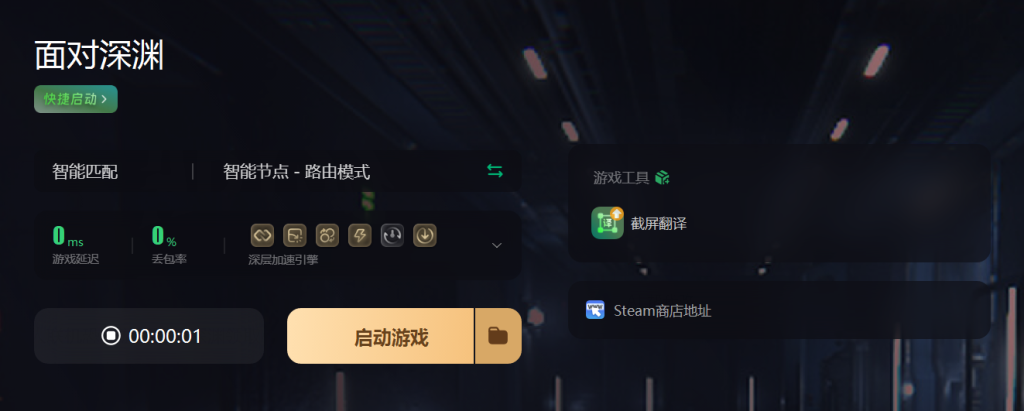
Task: Click the green cube icon beside 游戏工具
Action: click(662, 178)
